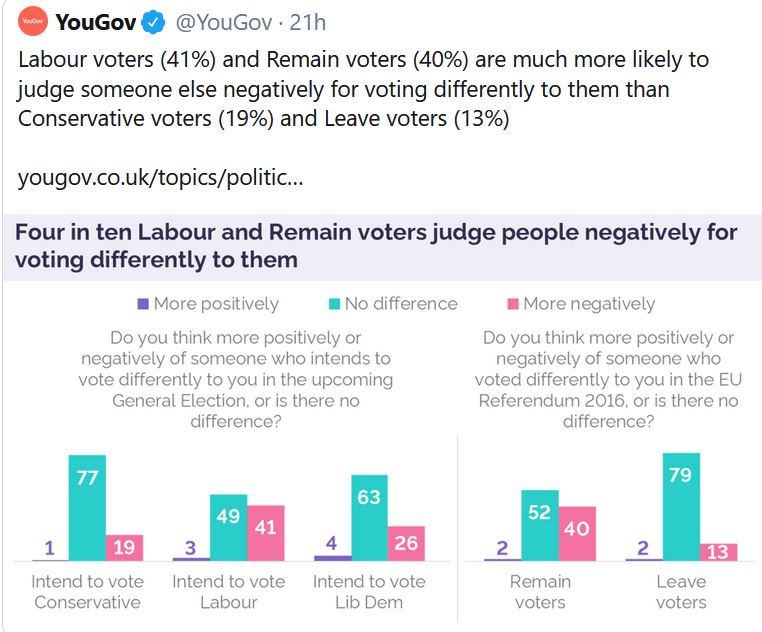
Task: Click the teal No difference legend swatch
Action: click(x=334, y=304)
